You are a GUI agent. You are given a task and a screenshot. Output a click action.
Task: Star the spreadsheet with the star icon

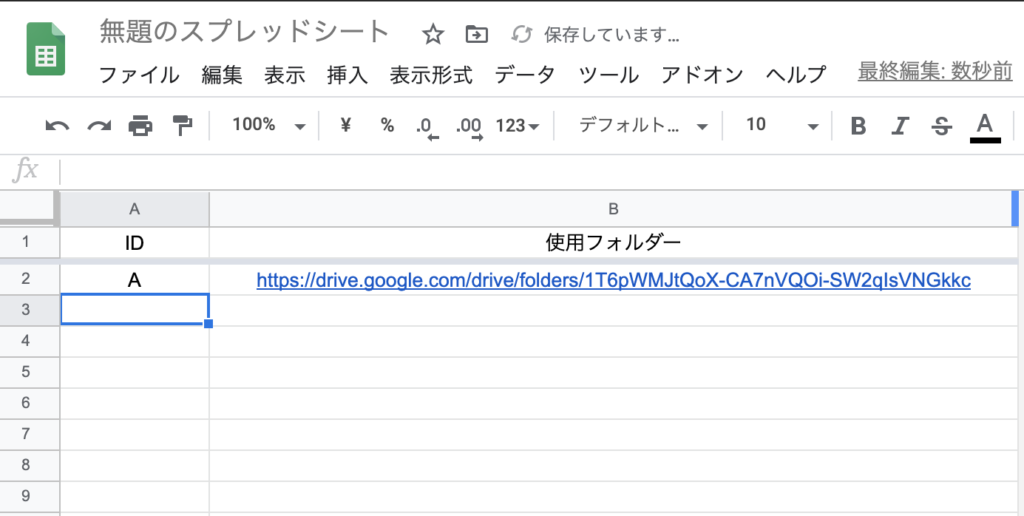[432, 35]
